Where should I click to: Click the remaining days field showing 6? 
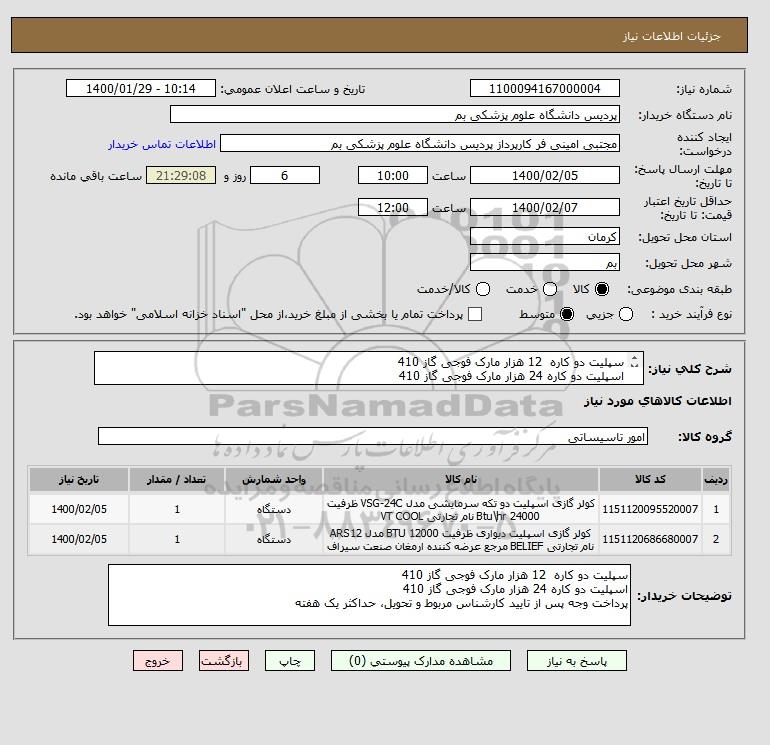pos(285,175)
